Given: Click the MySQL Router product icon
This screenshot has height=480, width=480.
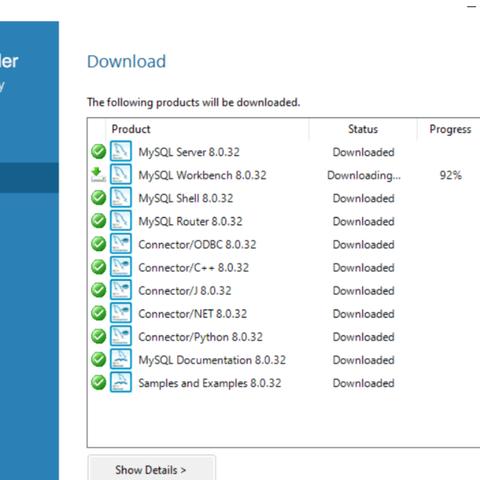Looking at the screenshot, I should click(121, 220).
